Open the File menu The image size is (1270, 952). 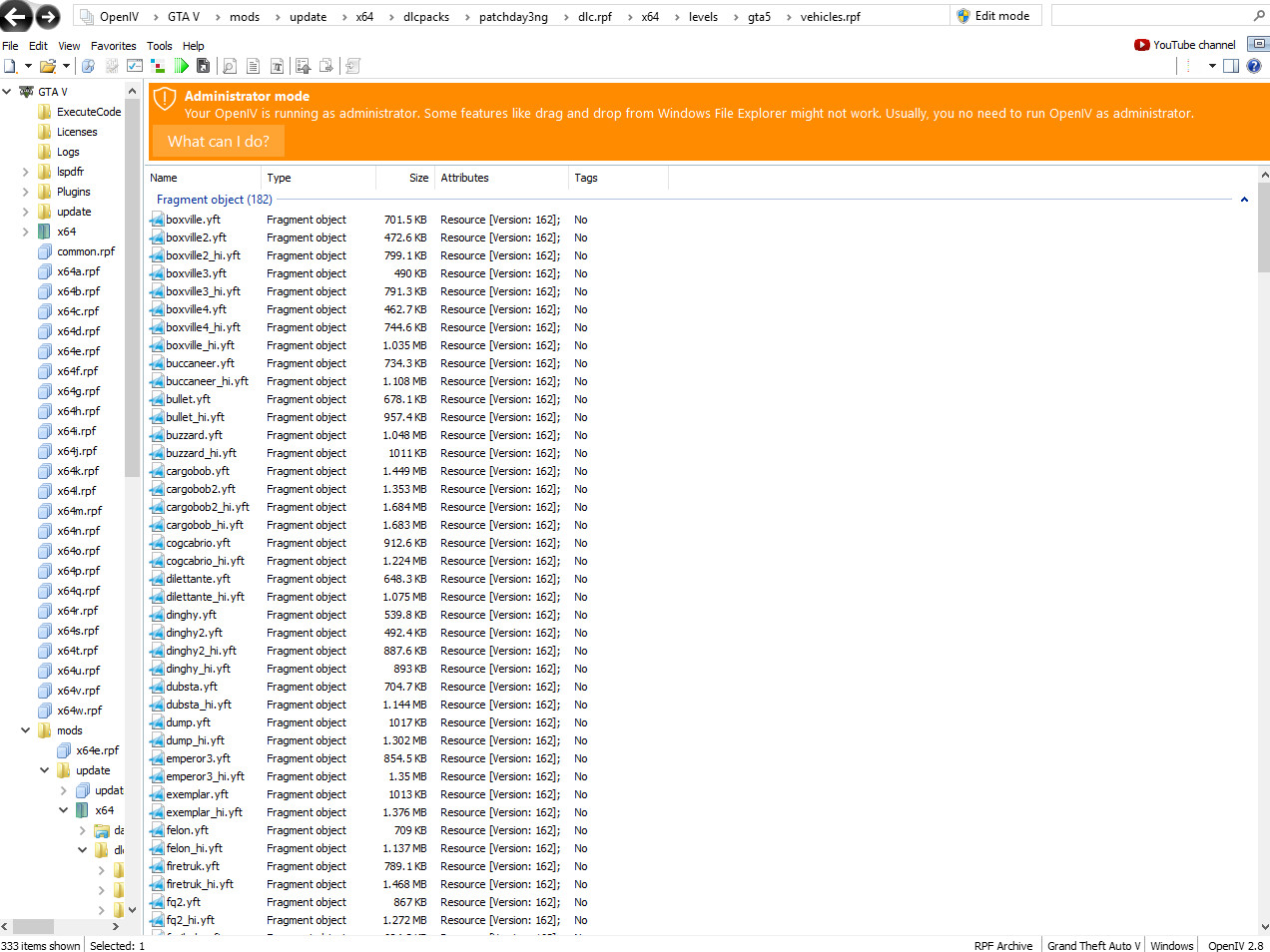10,46
